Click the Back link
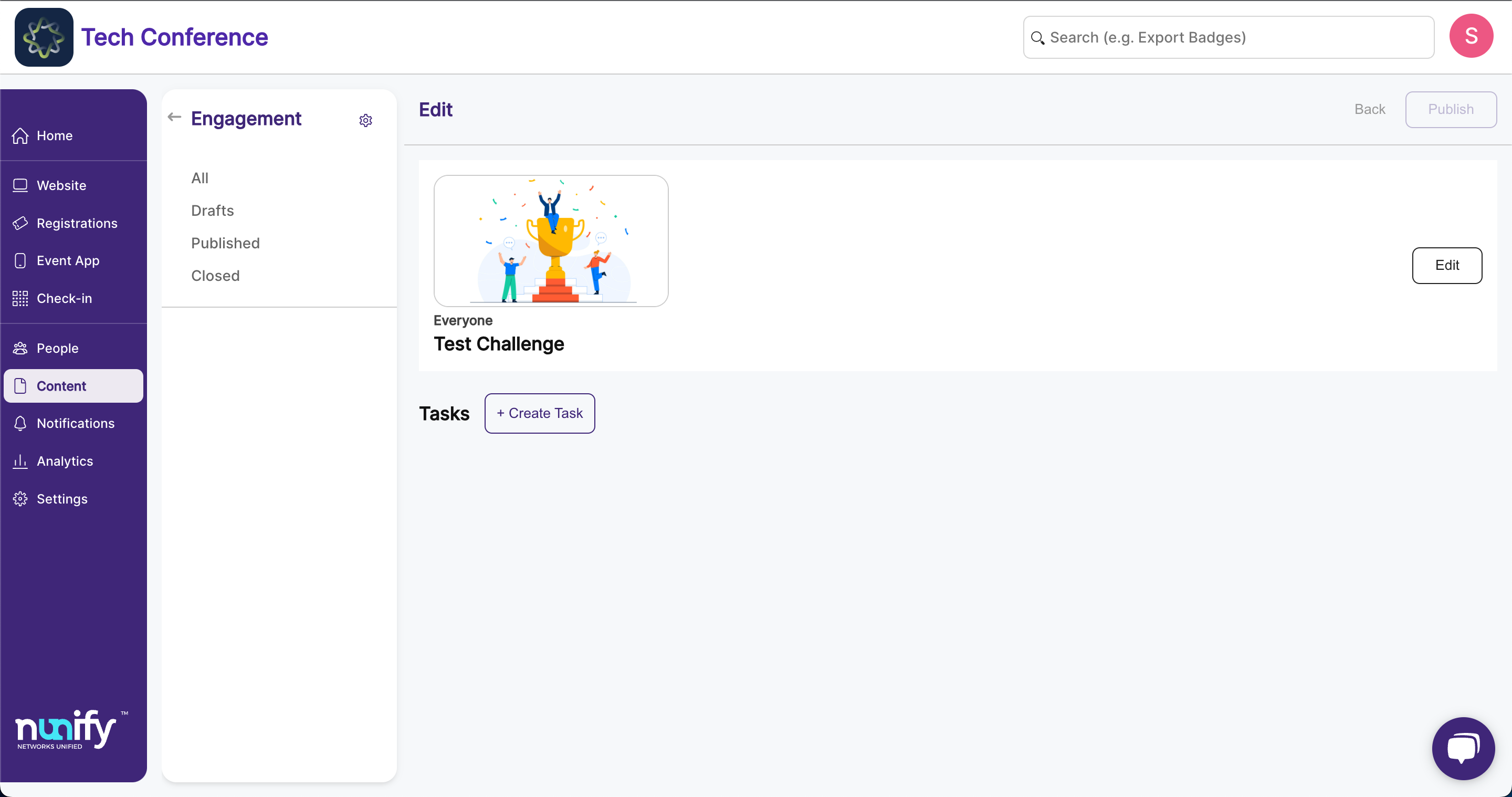This screenshot has height=797, width=1512. (x=1369, y=109)
